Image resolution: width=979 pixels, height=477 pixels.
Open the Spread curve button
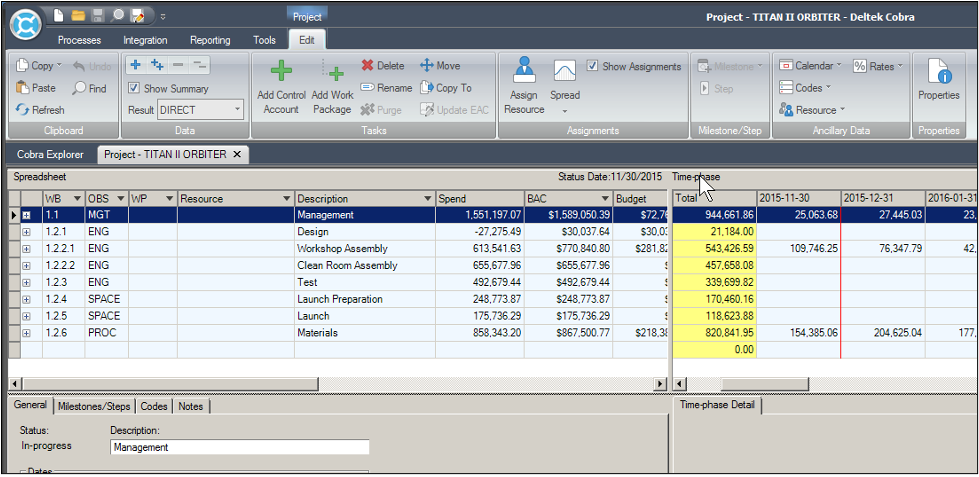coord(564,87)
